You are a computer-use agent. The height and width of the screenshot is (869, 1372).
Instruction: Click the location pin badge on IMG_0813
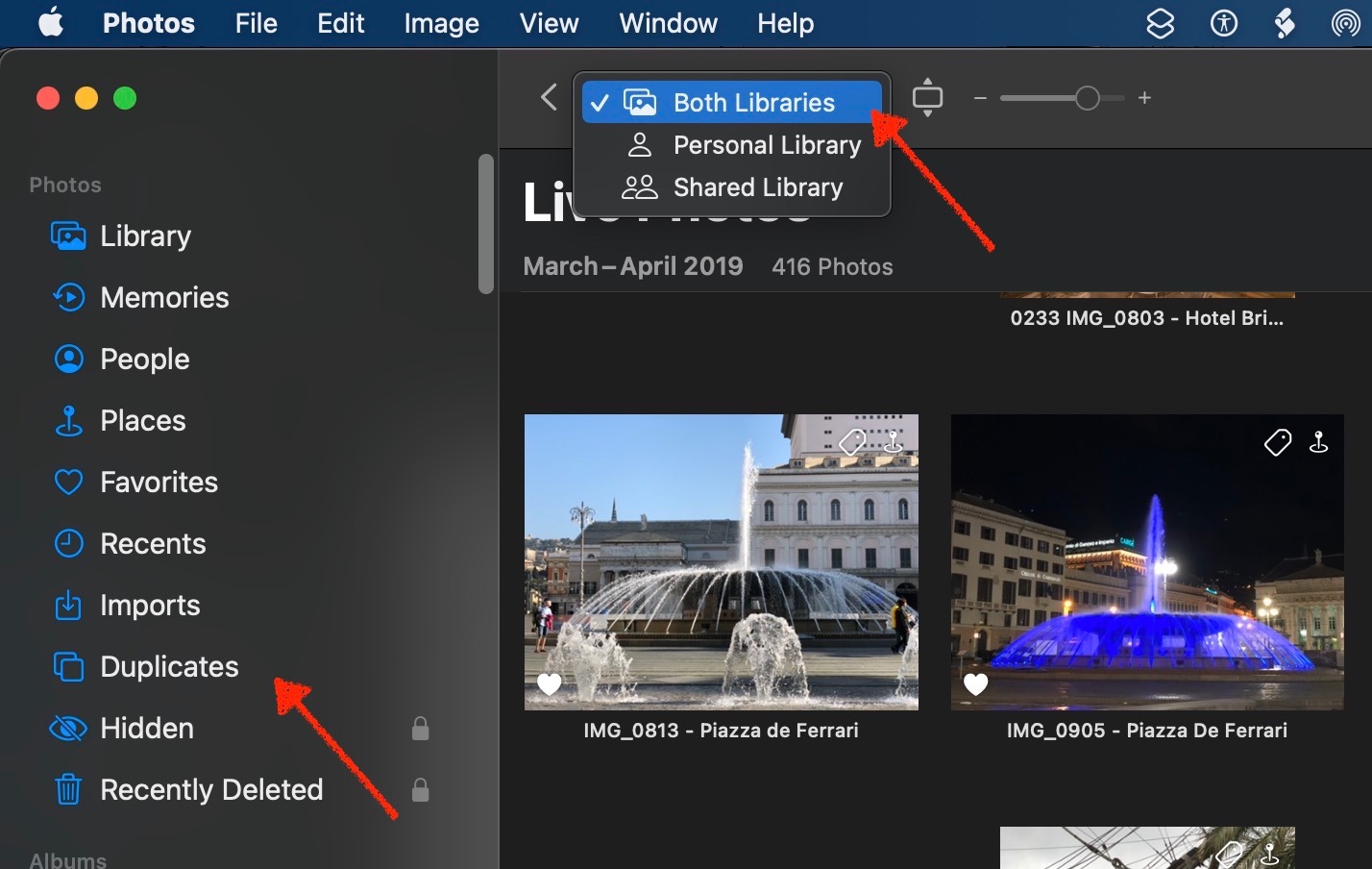tap(894, 441)
